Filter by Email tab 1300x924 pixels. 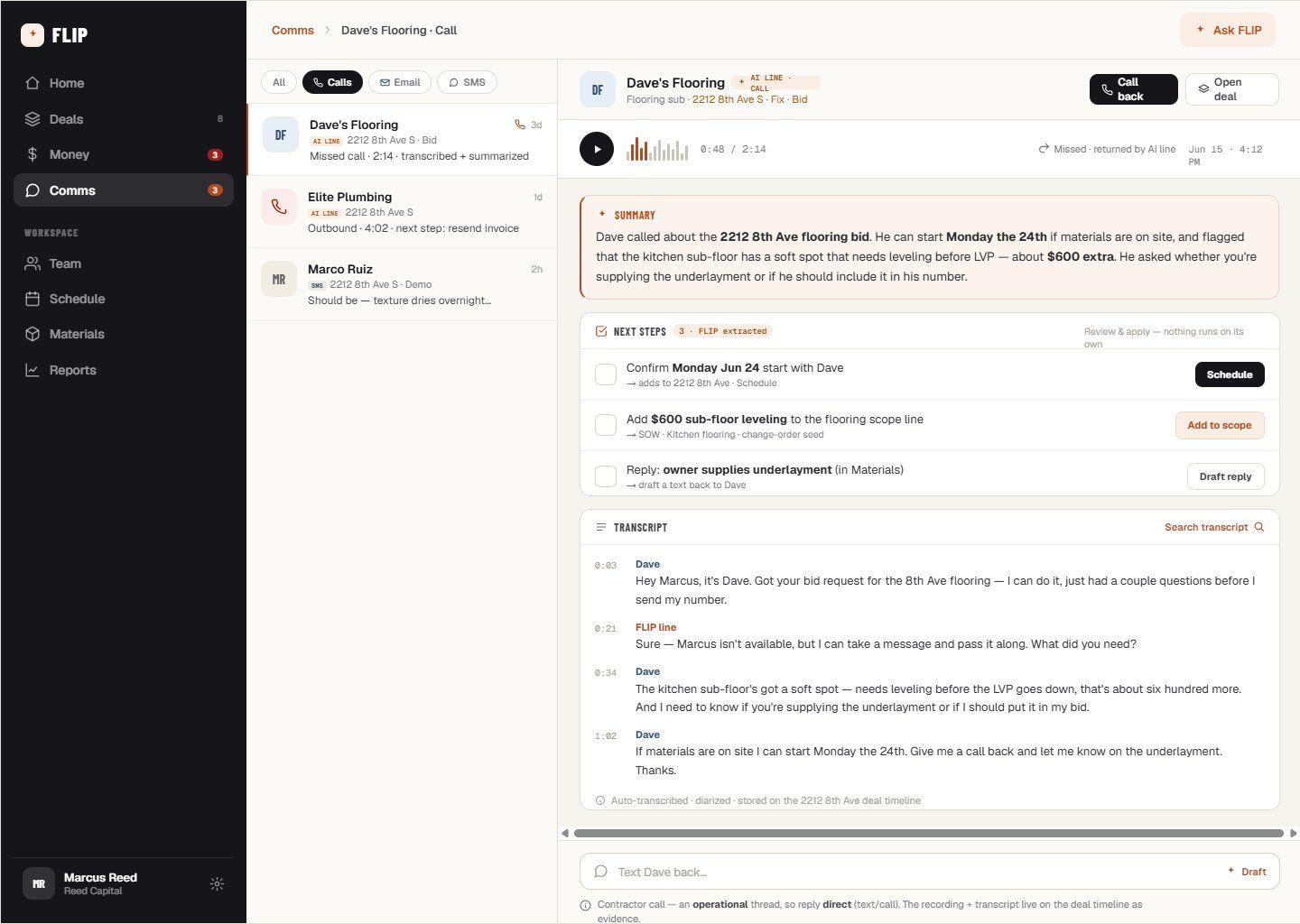(400, 82)
